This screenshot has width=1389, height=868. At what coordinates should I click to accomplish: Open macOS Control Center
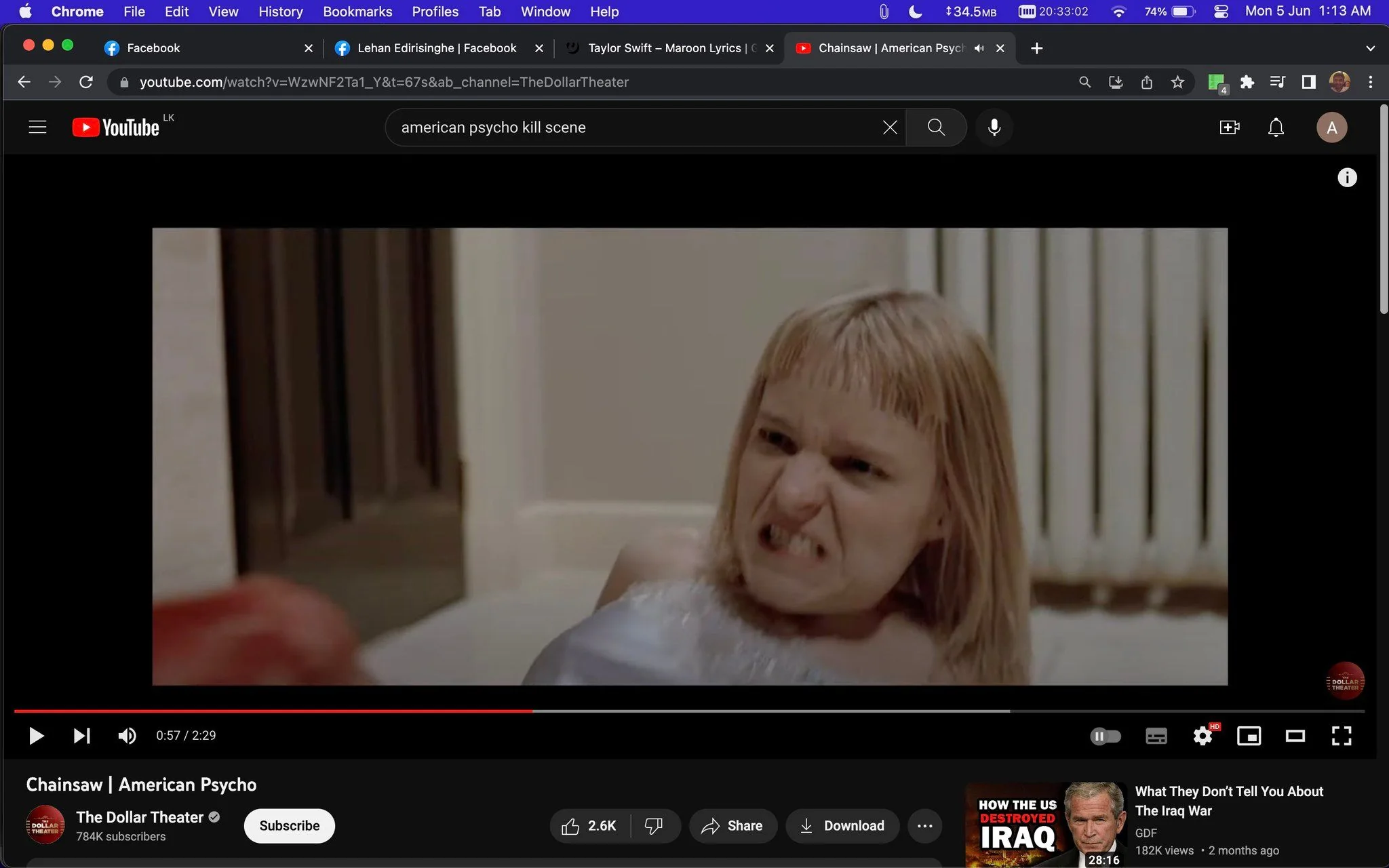pos(1221,12)
